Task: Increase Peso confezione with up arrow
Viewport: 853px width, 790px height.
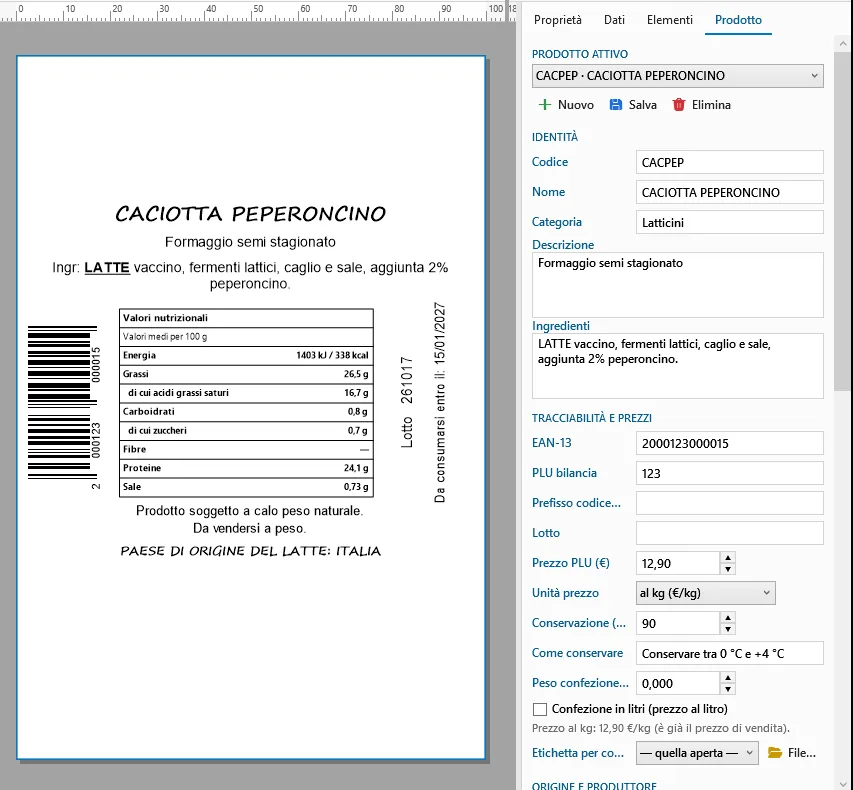Action: 727,677
